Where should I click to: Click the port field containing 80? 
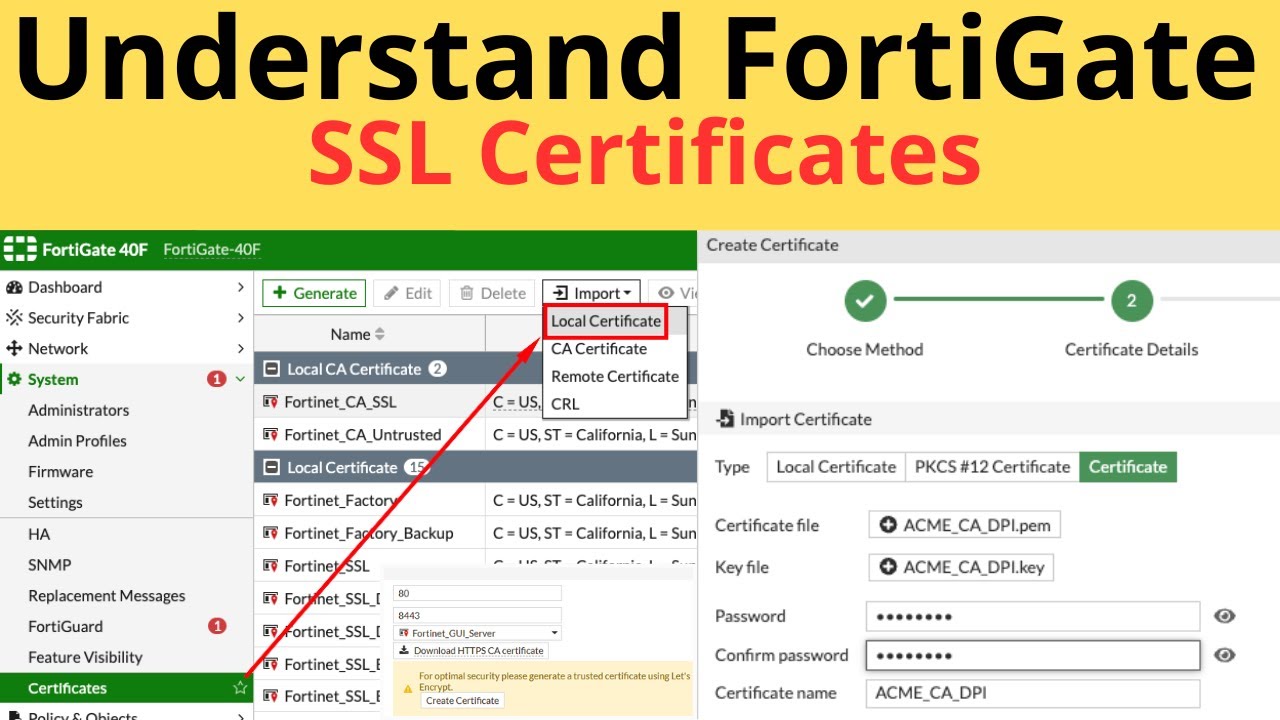[477, 593]
